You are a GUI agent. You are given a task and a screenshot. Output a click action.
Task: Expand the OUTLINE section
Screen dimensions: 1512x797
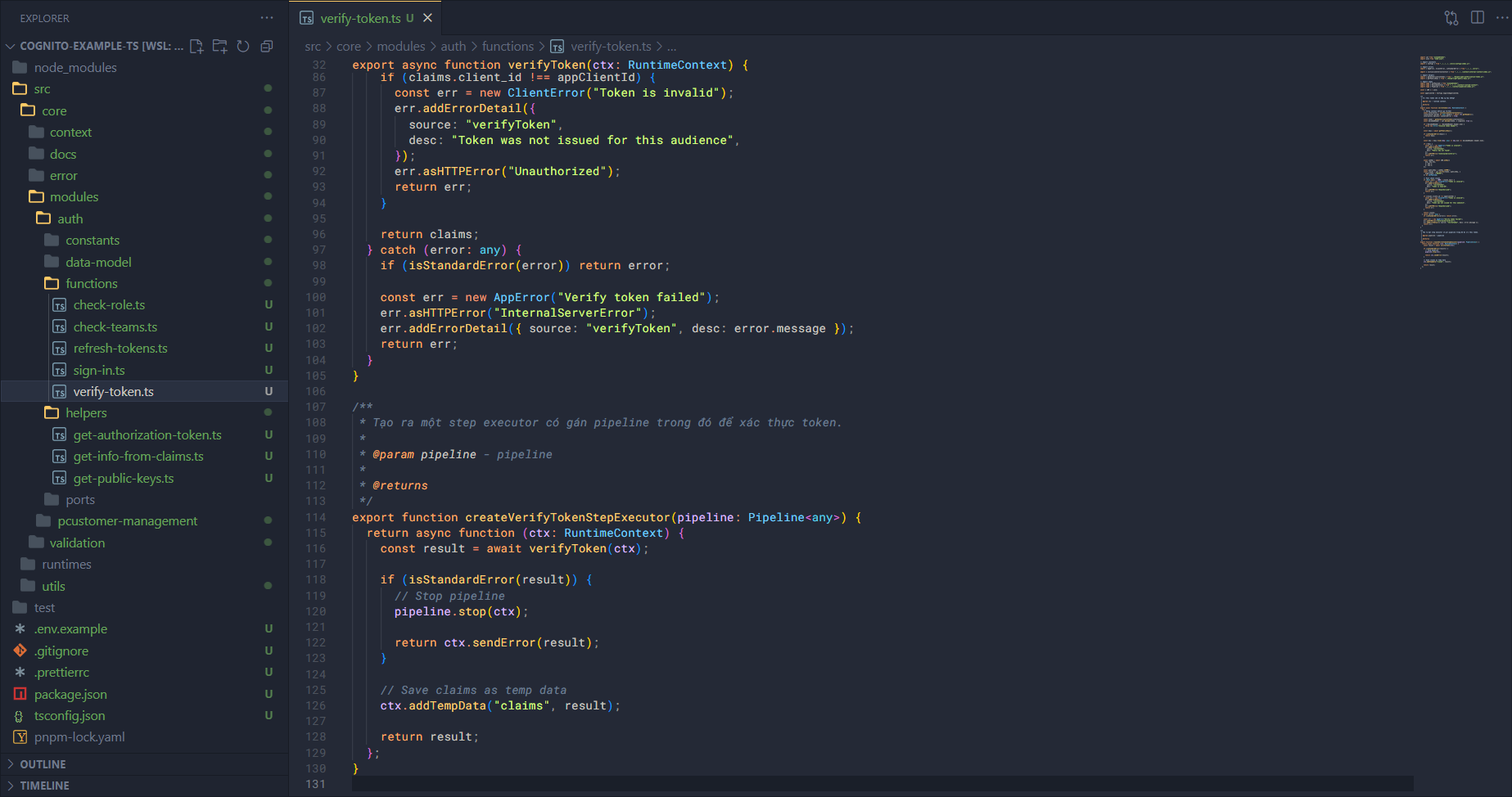43,764
